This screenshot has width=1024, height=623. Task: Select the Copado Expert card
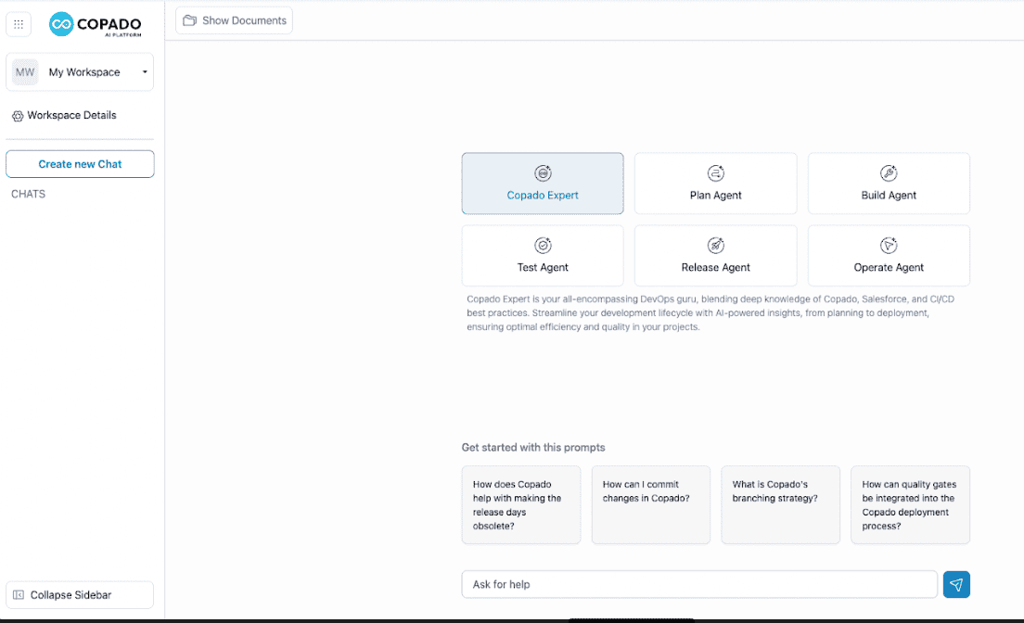[543, 184]
